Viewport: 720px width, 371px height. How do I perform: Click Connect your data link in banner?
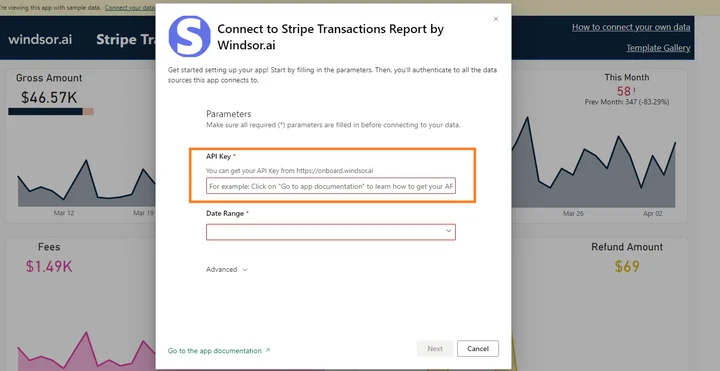click(129, 7)
